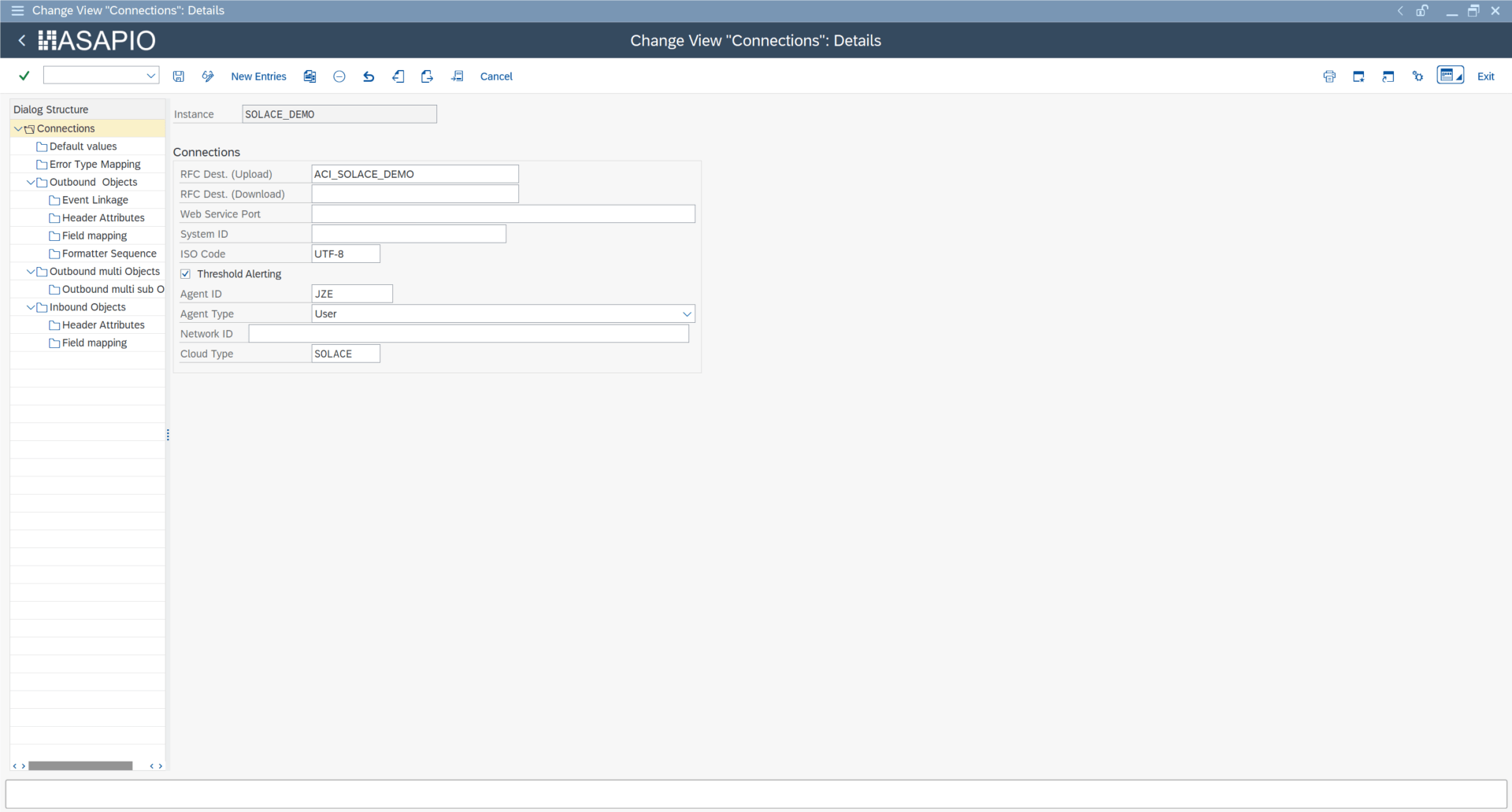
Task: Save using the floppy disk icon
Action: tap(179, 76)
